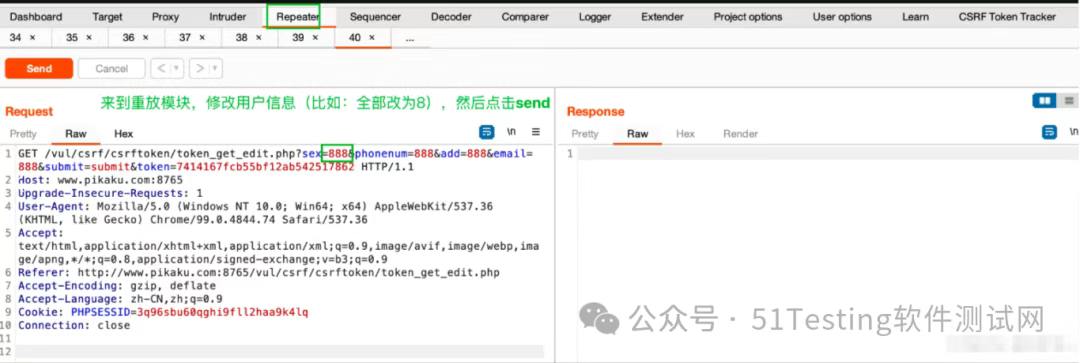Switch to the Decoder tab
1080x363 pixels.
click(x=451, y=17)
